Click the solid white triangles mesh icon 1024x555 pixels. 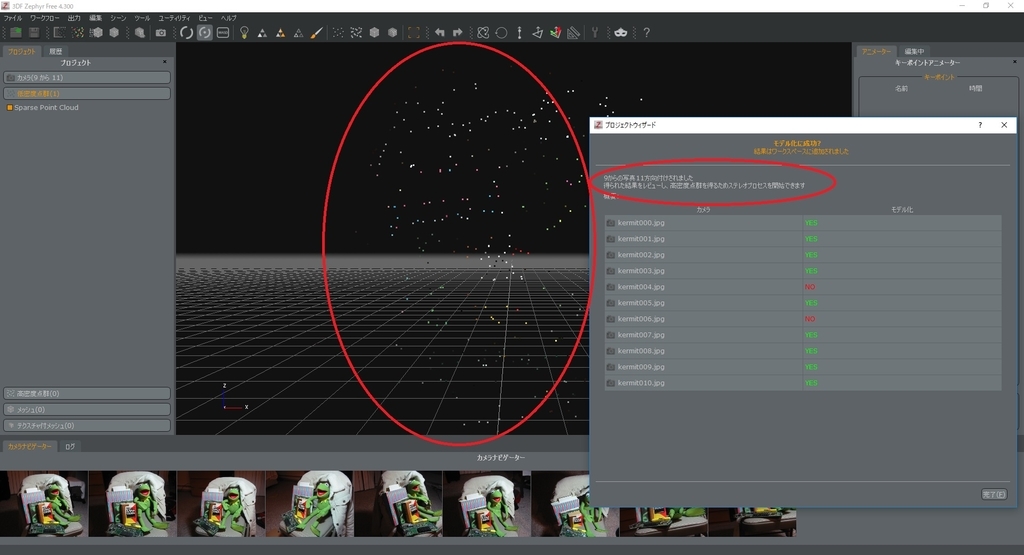tap(262, 32)
